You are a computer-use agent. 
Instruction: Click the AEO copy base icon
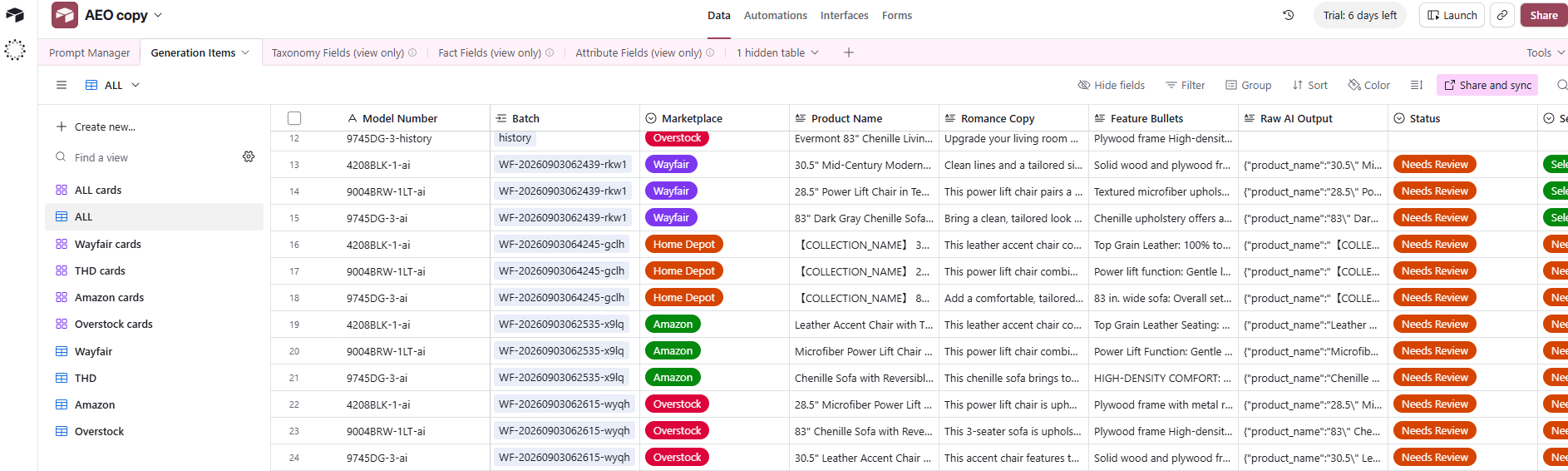65,15
